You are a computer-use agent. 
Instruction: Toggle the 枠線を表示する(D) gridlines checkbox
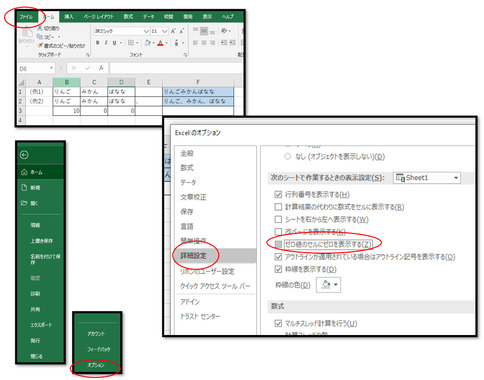point(278,269)
